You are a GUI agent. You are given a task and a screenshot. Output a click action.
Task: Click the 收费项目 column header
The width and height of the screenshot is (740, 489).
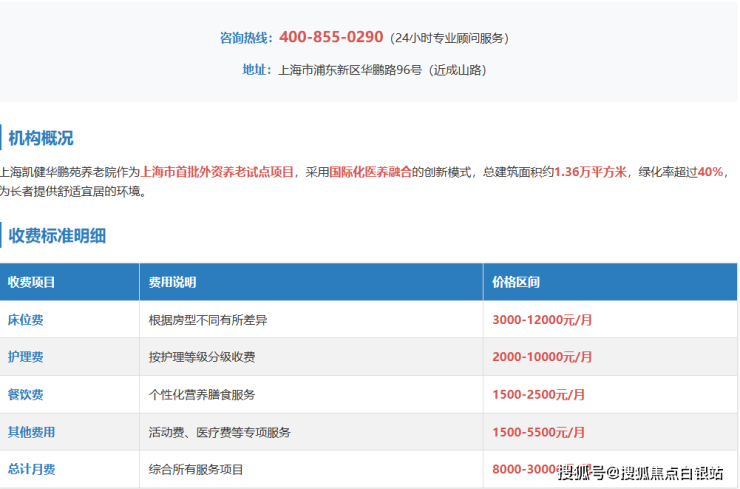pos(32,282)
